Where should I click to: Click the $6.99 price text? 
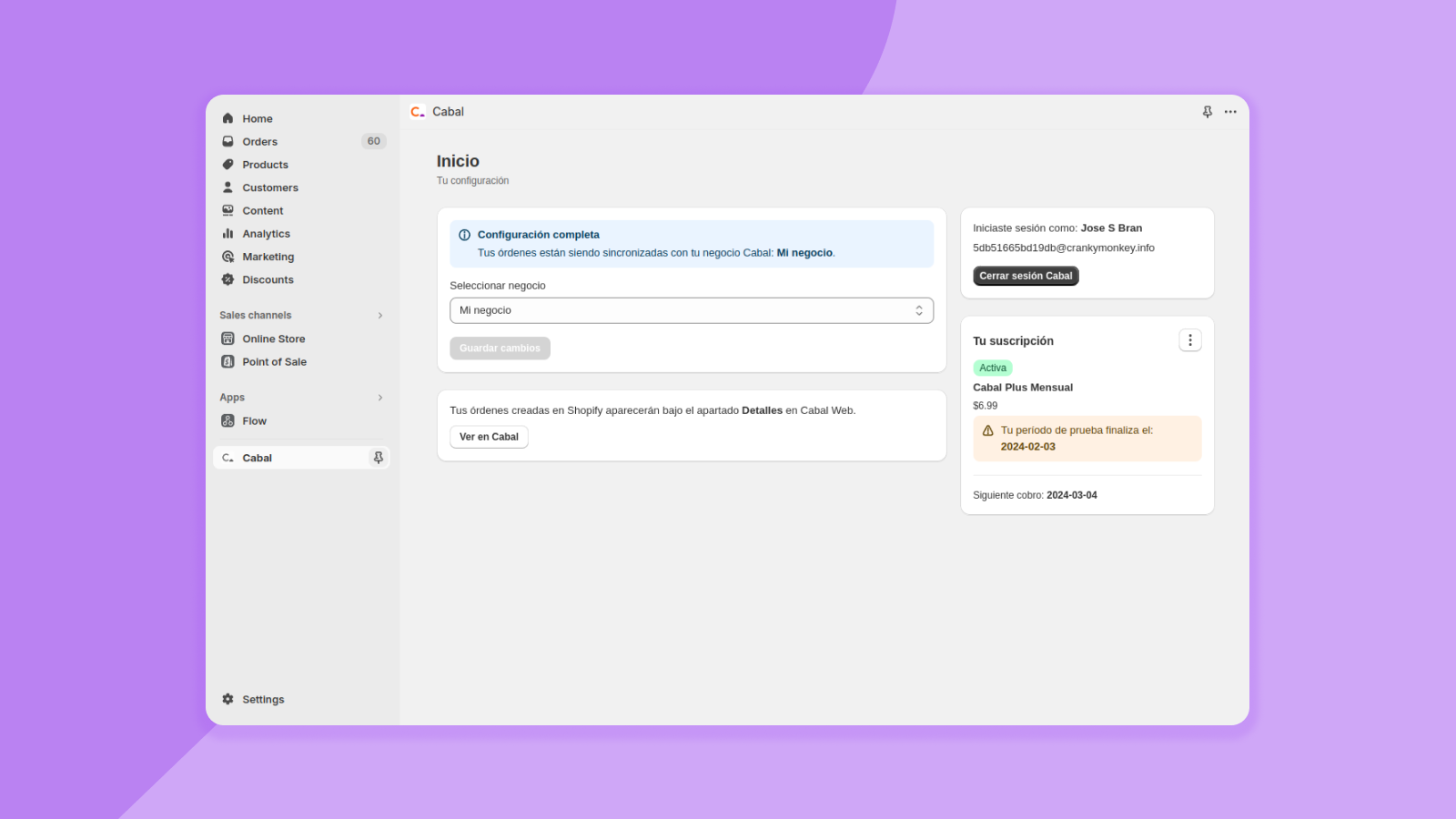click(985, 406)
